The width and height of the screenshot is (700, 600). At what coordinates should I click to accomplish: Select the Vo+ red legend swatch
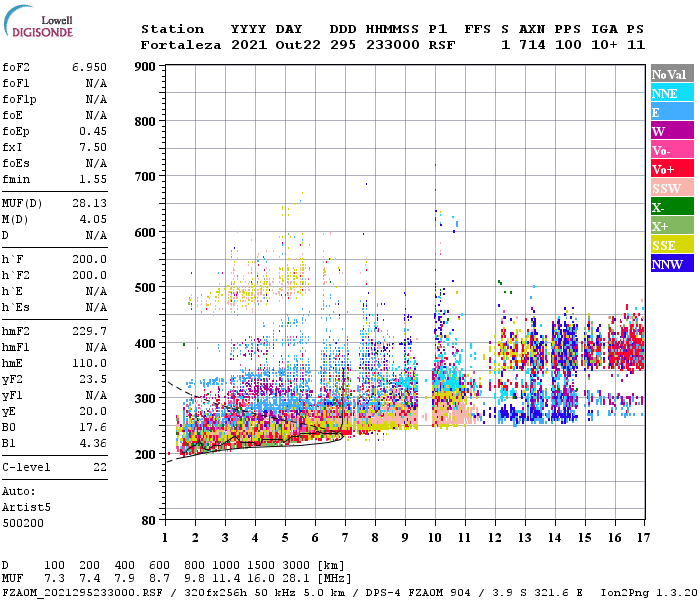(672, 169)
